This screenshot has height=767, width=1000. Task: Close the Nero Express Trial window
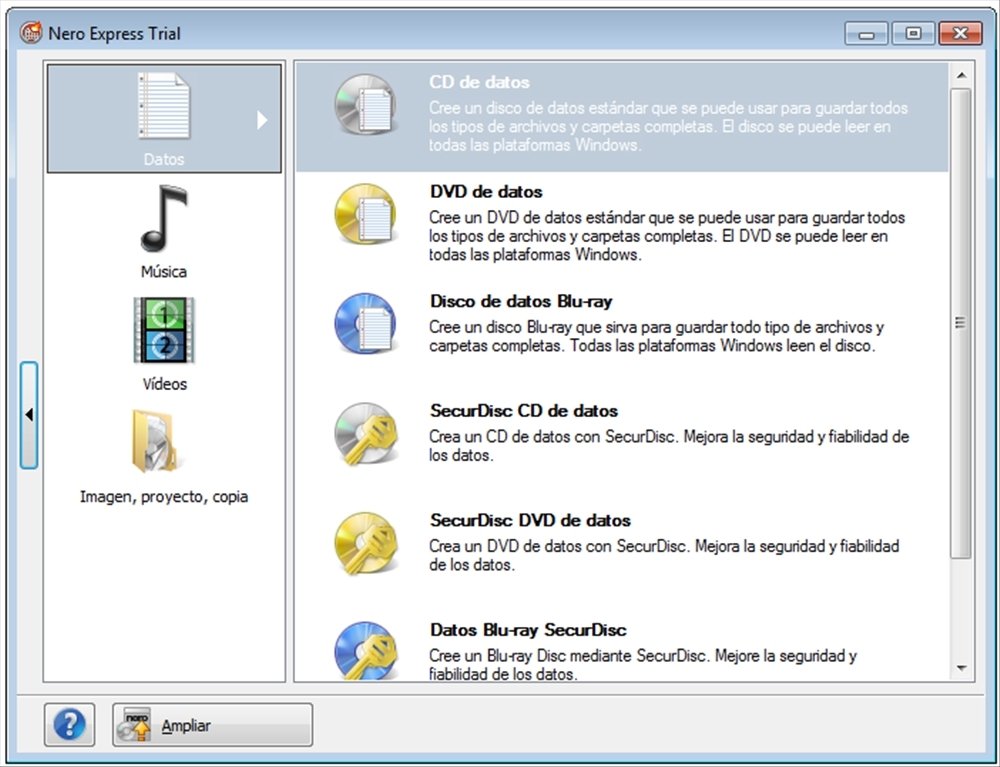click(x=960, y=33)
